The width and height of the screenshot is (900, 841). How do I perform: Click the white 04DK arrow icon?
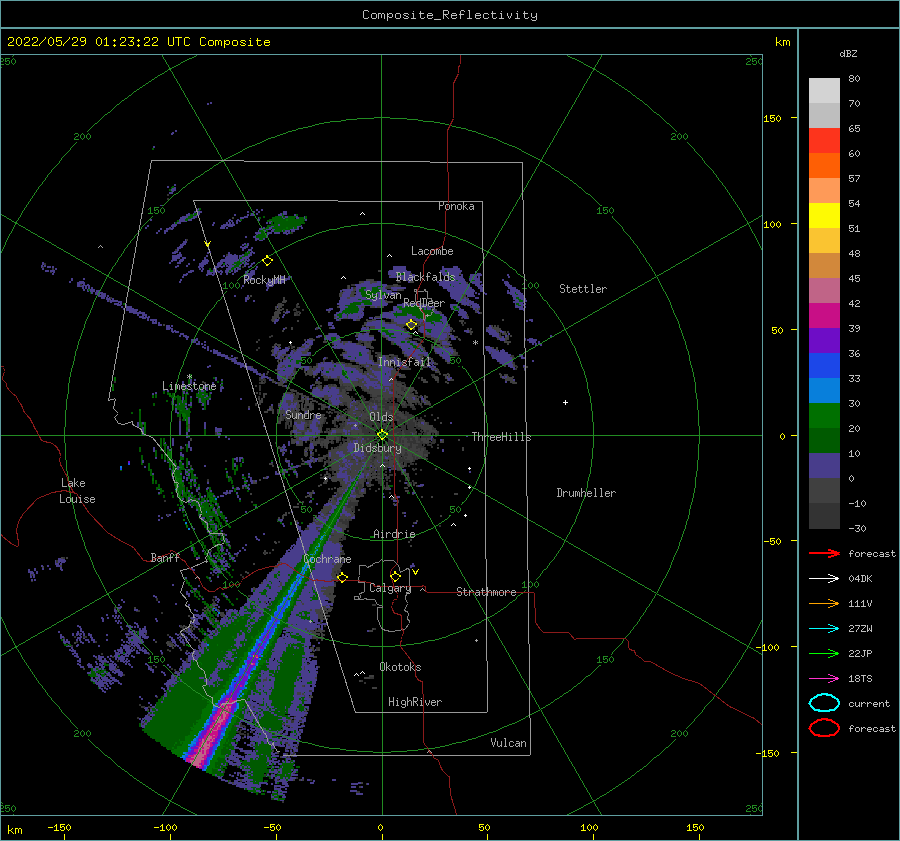(824, 578)
